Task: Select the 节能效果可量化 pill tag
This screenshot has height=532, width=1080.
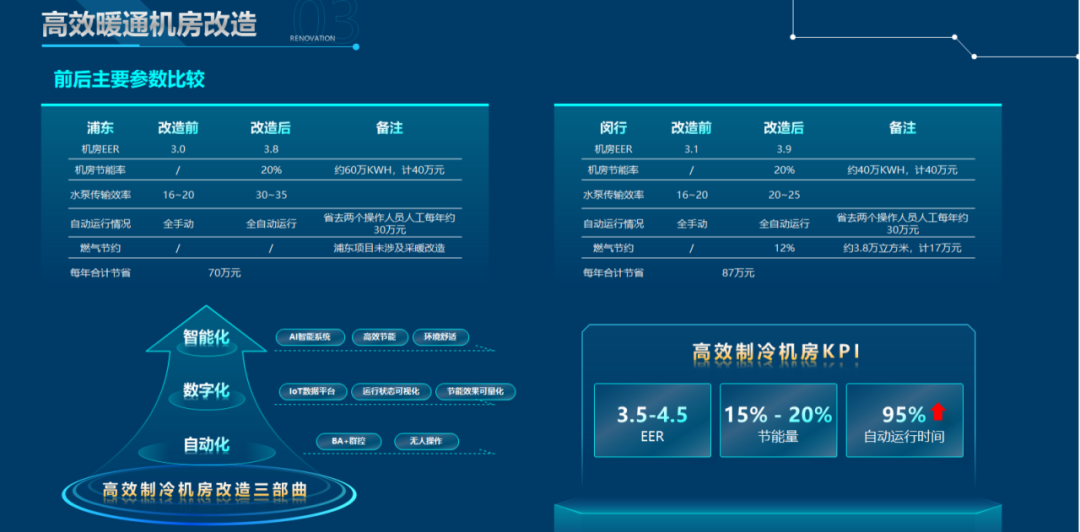Action: coord(475,391)
